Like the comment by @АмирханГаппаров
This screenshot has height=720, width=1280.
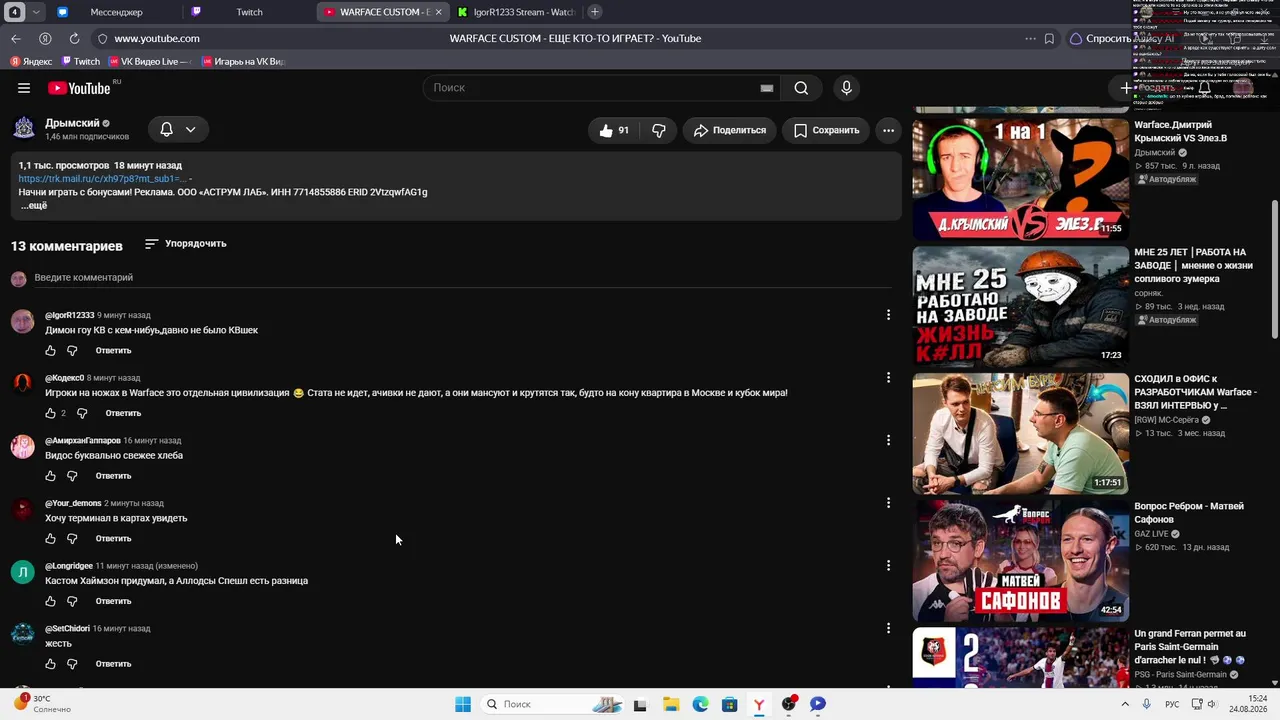click(x=50, y=476)
